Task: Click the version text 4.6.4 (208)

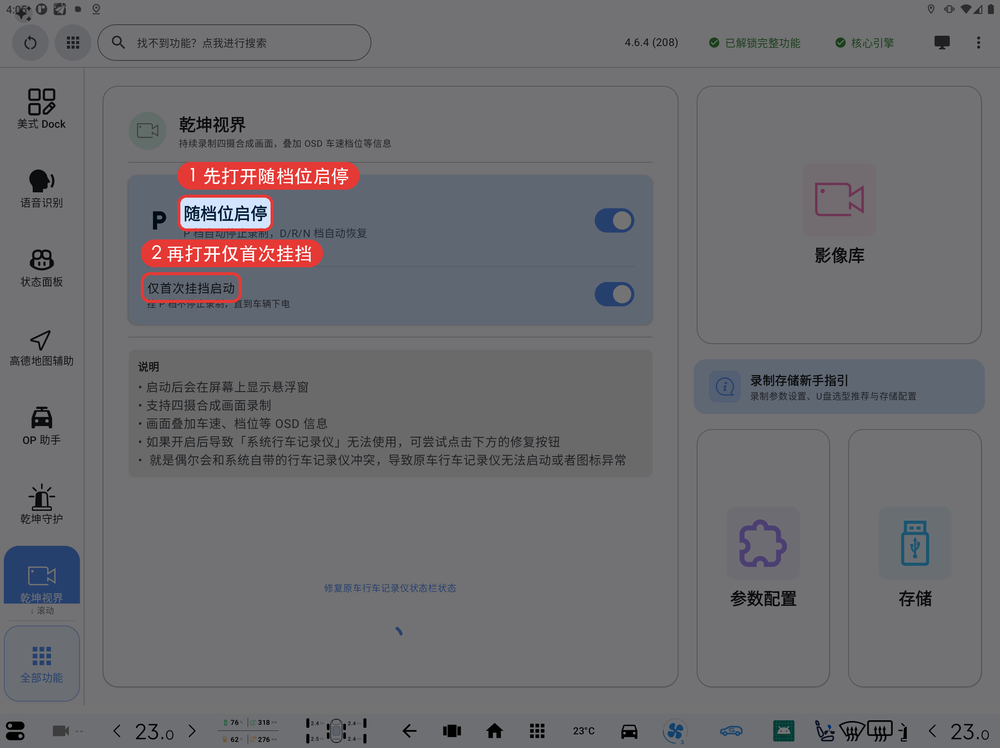Action: pos(651,43)
